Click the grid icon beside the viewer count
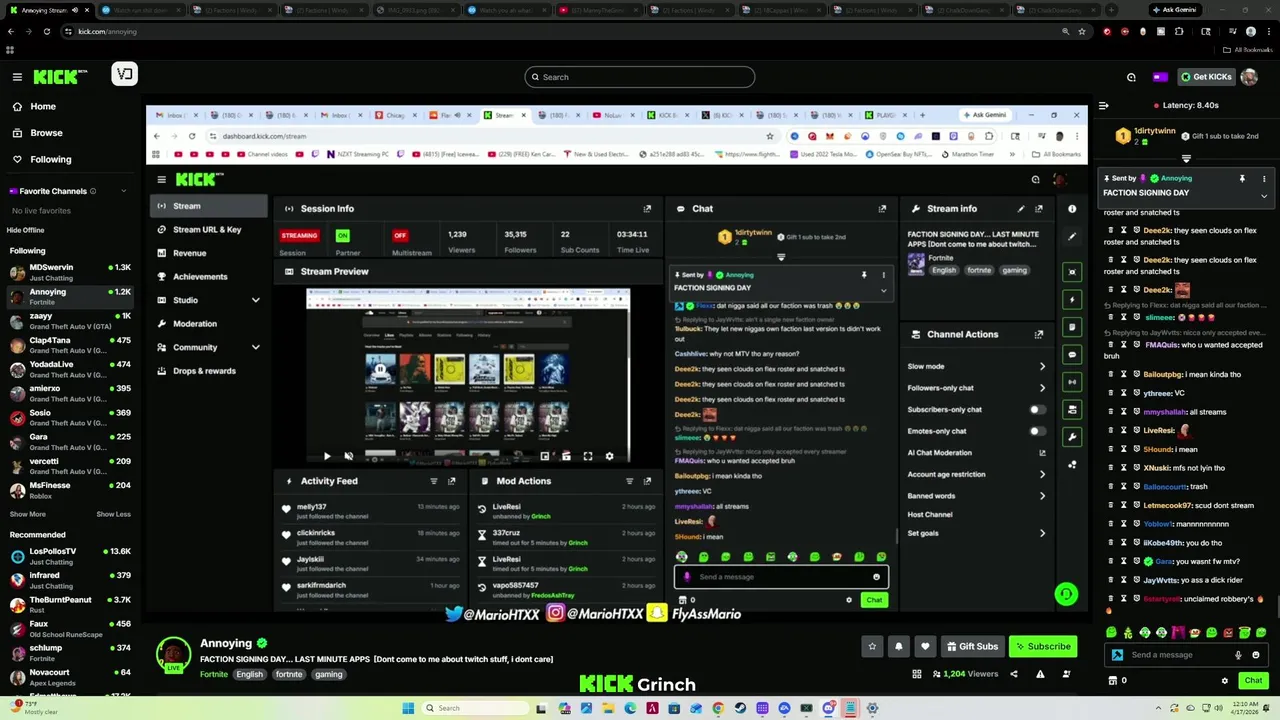The width and height of the screenshot is (1280, 720). 917,674
